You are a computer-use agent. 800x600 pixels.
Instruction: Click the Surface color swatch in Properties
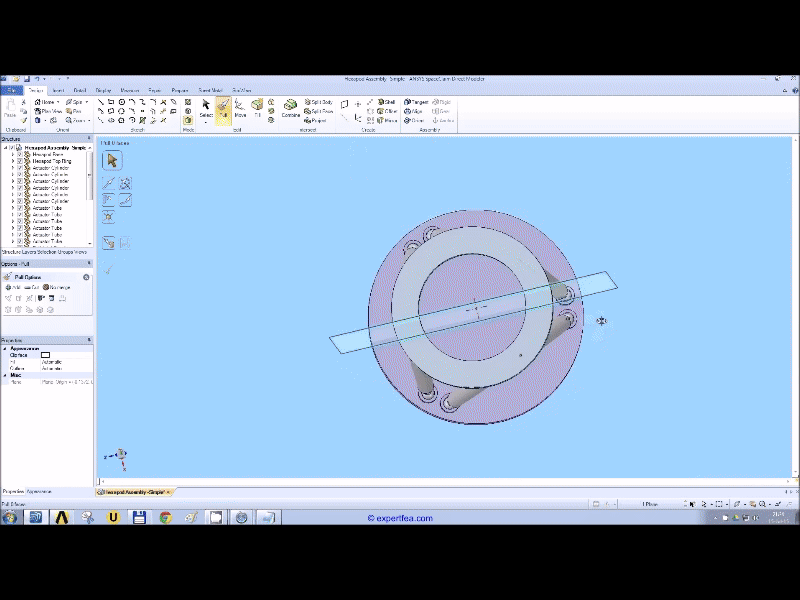[46, 355]
